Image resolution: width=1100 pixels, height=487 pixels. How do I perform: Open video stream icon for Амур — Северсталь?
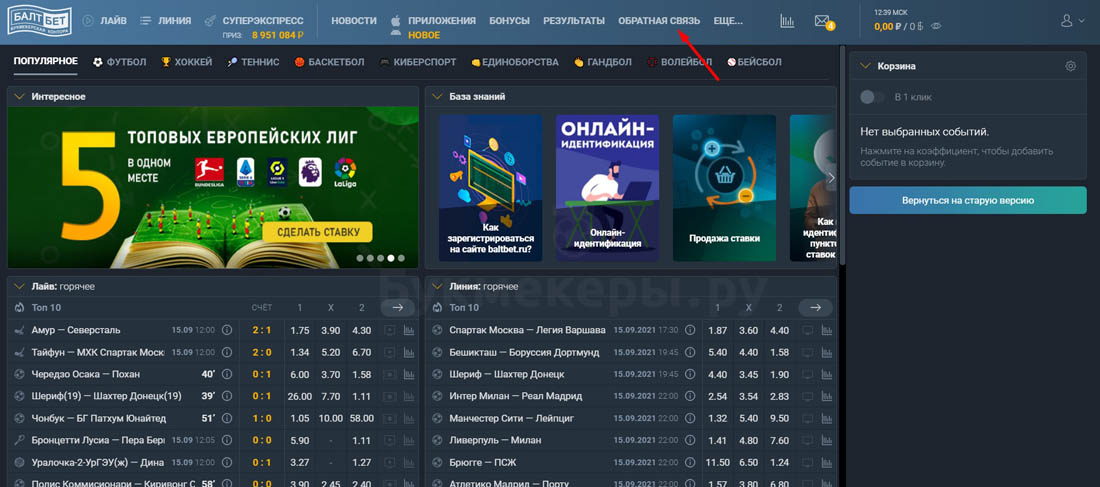click(389, 330)
